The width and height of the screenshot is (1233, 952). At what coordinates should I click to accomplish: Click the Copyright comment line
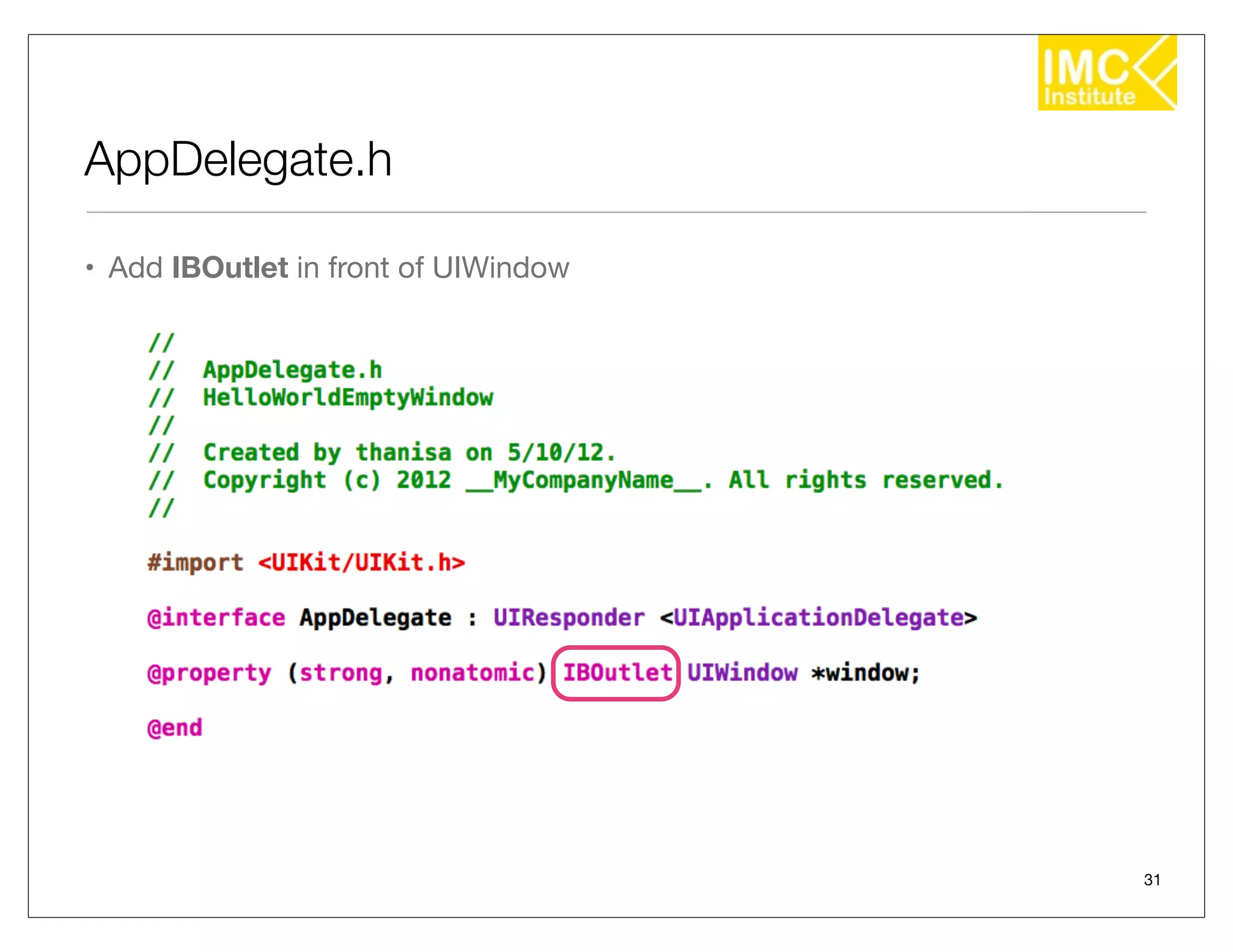pos(602,480)
